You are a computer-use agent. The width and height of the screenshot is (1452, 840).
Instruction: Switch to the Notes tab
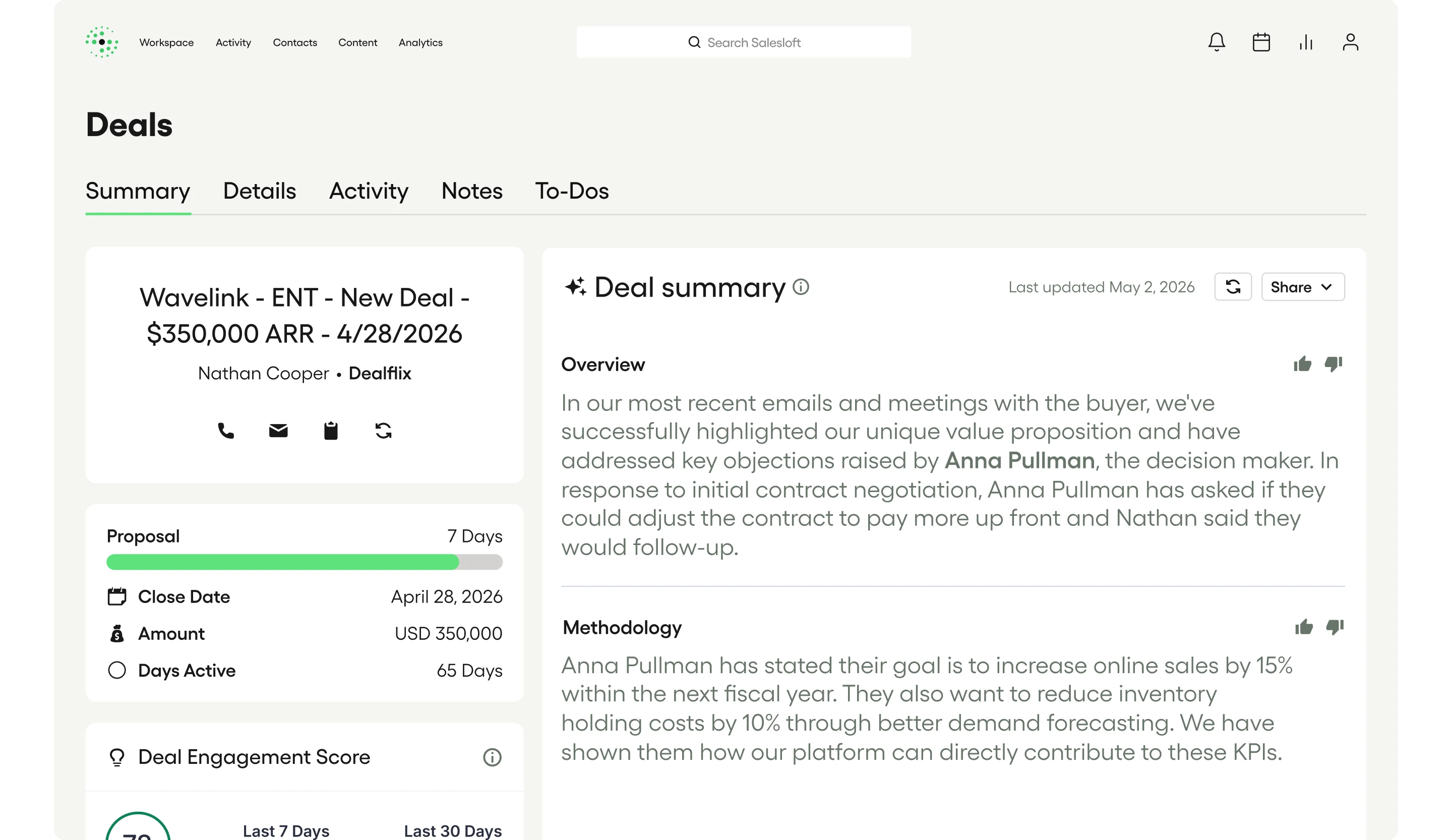tap(472, 191)
